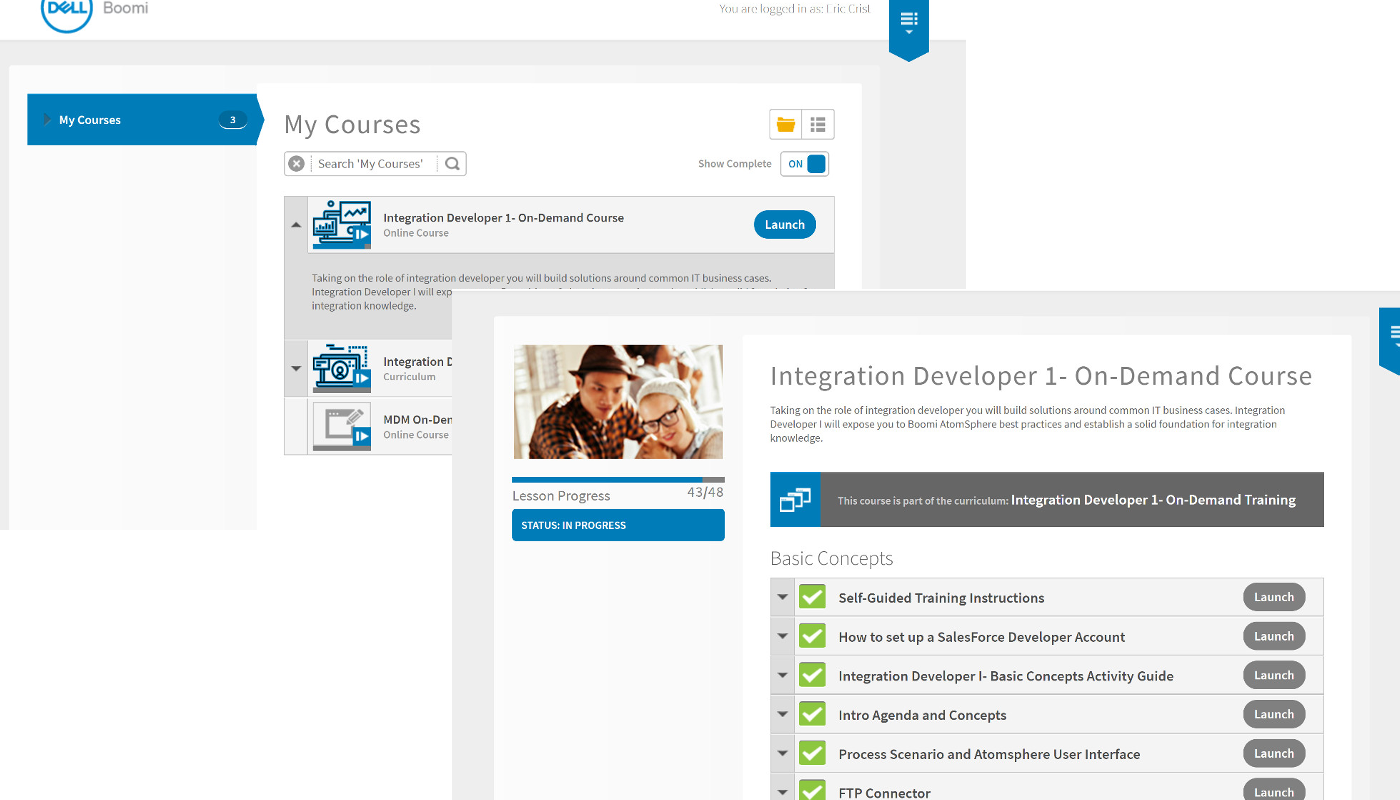Click MDM On-Demand course title
Viewport: 1400px width, 800px height.
417,420
